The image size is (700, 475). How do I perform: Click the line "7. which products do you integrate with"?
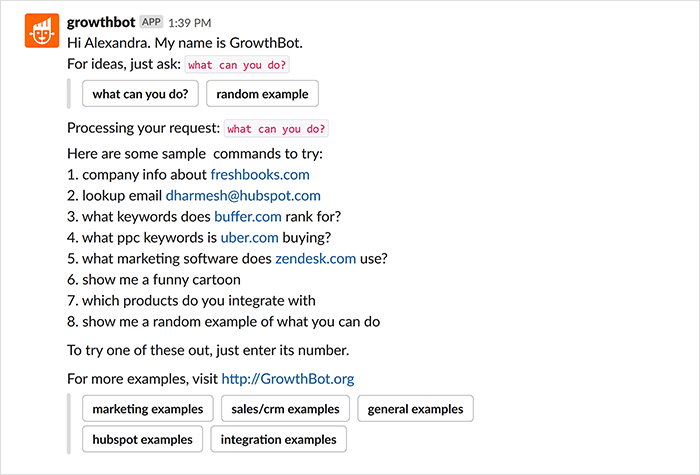191,300
